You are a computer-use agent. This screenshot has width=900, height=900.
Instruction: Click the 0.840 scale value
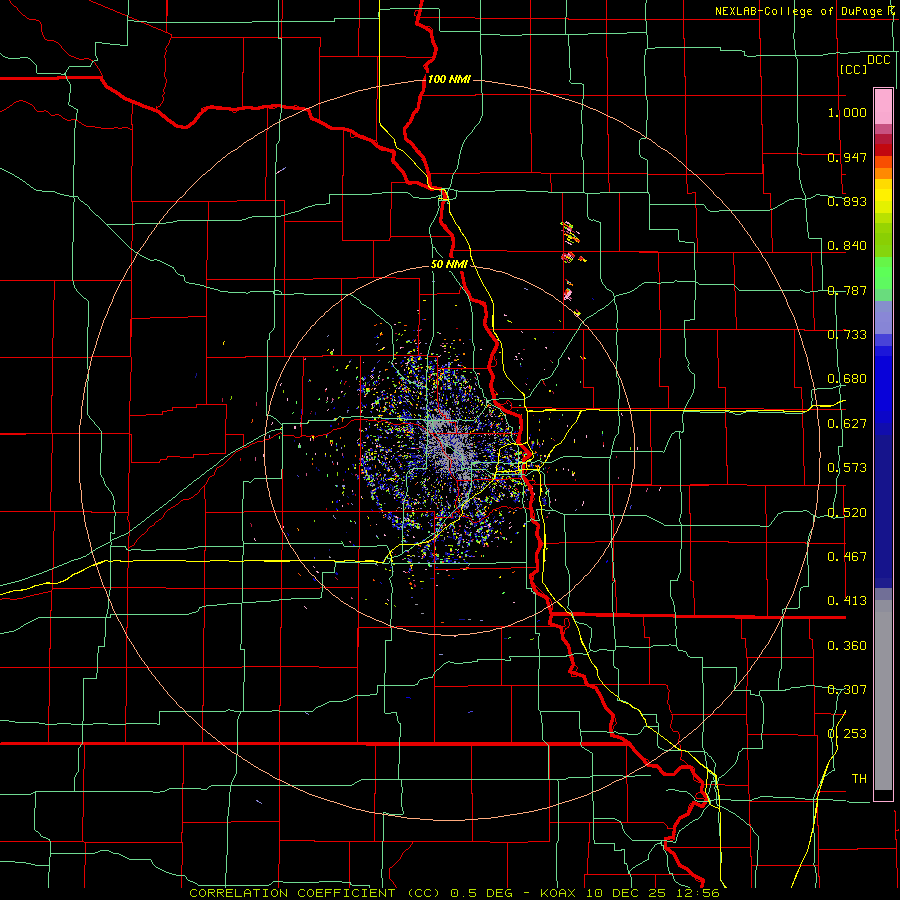point(847,246)
